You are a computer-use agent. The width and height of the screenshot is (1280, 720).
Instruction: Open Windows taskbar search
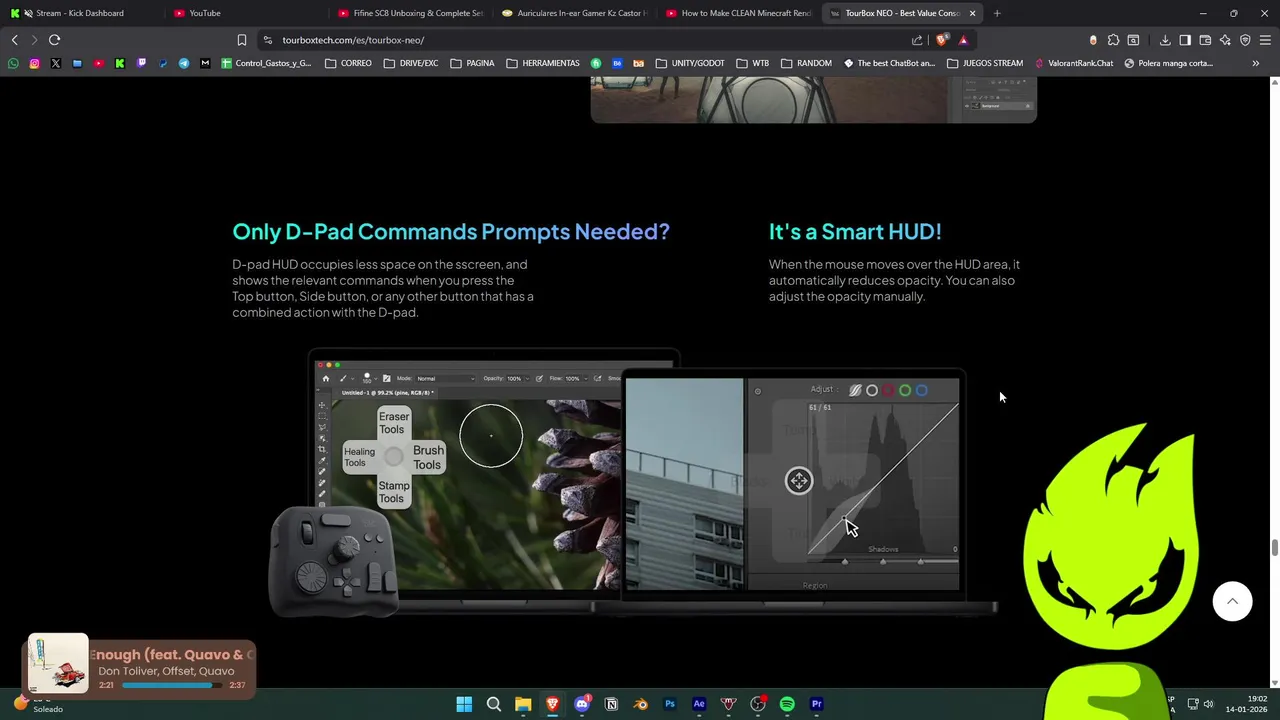click(494, 704)
